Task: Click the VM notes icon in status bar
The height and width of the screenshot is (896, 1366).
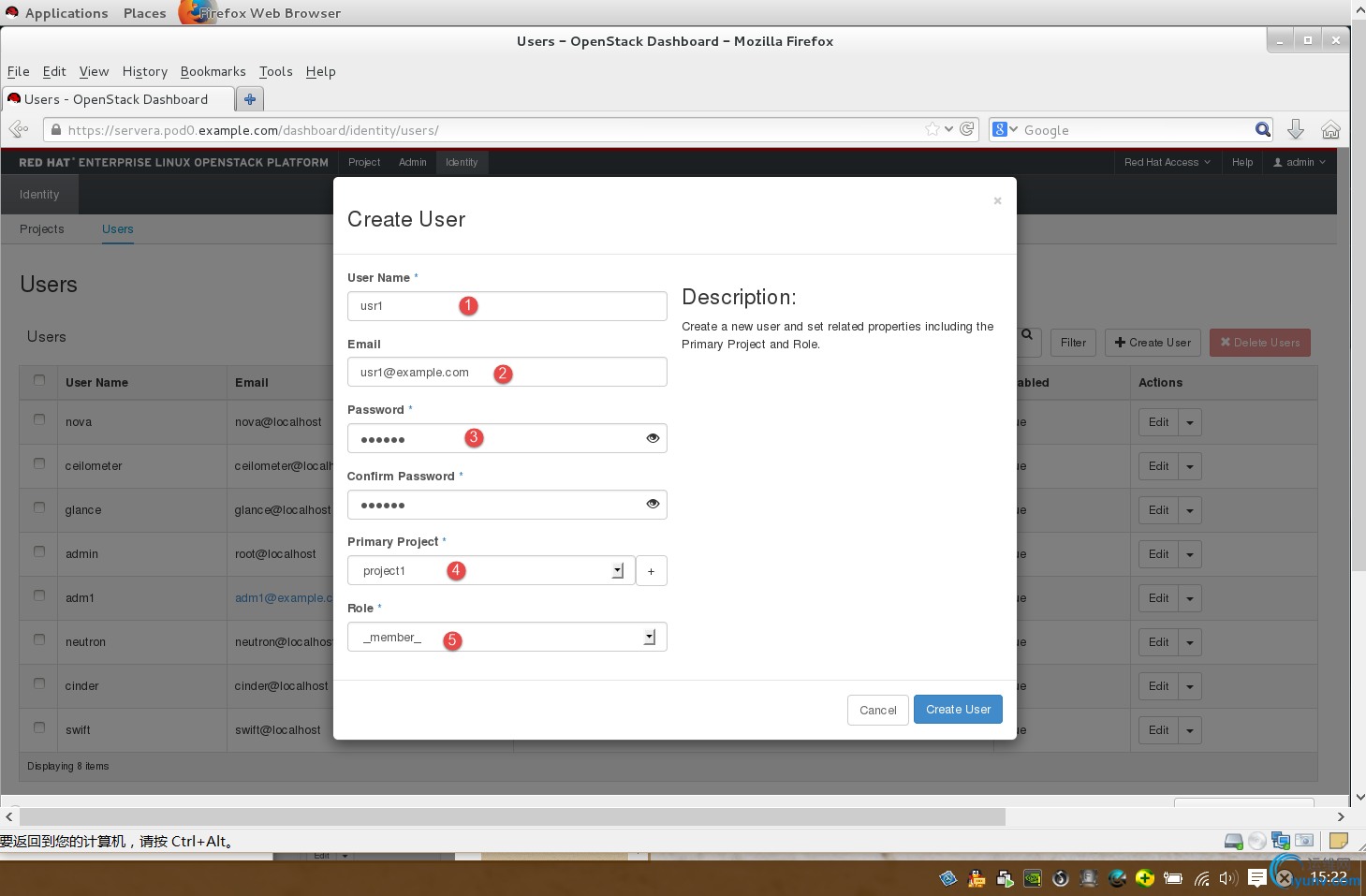Action: pyautogui.click(x=1339, y=841)
